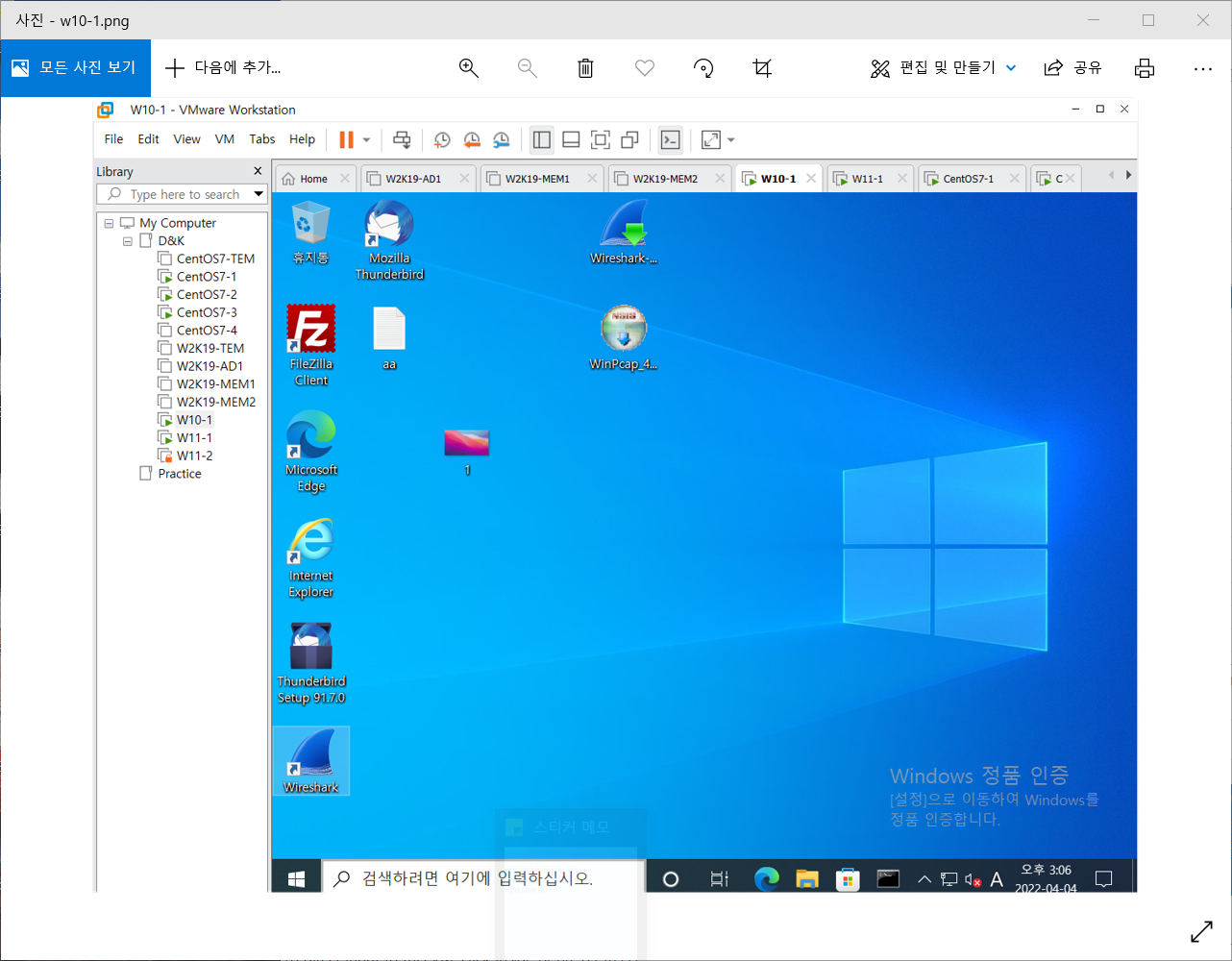The image size is (1232, 961).
Task: Open Microsoft Store on guest taskbar
Action: [848, 878]
